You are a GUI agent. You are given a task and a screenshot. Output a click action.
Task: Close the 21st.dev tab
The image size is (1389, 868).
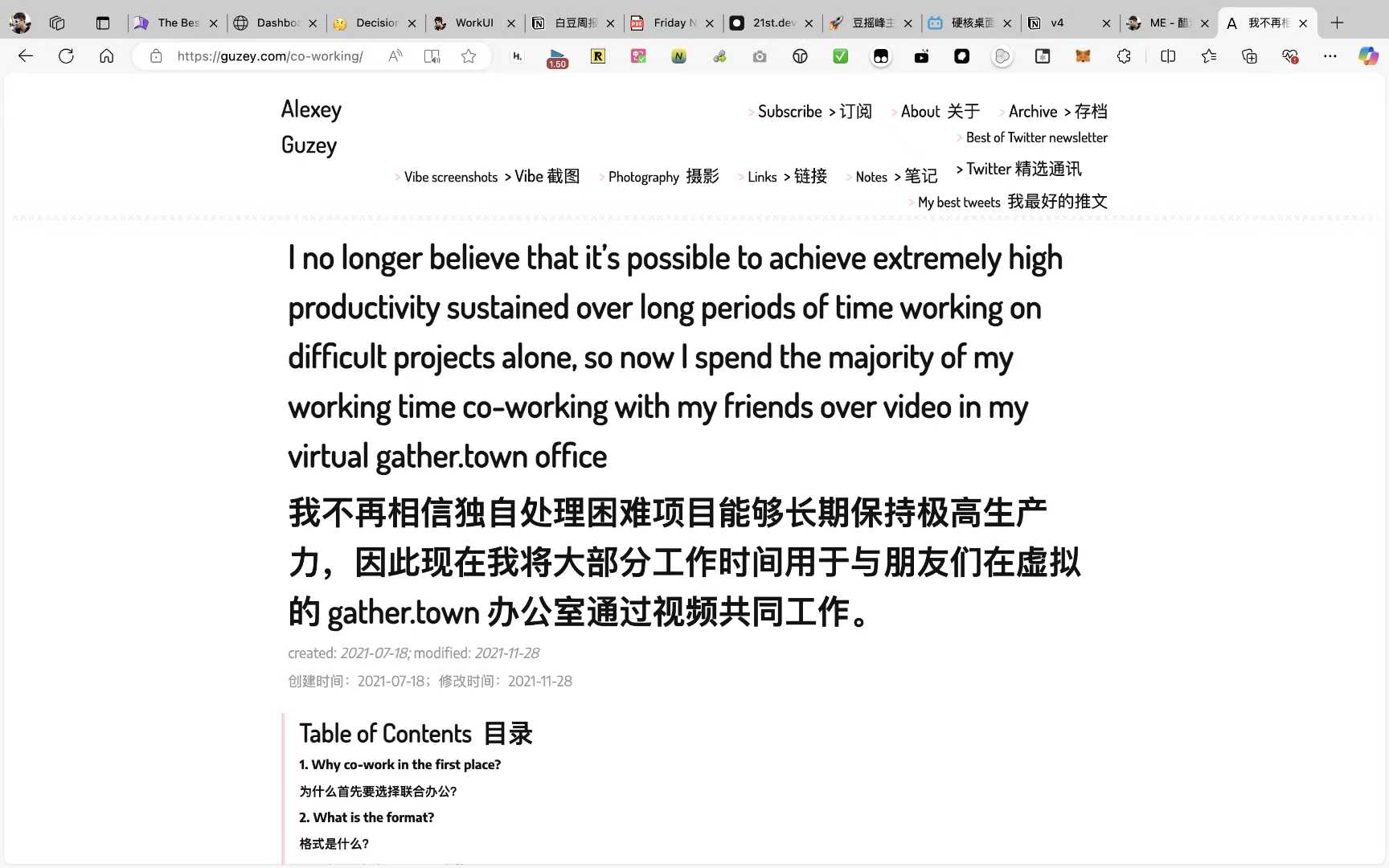pyautogui.click(x=809, y=23)
